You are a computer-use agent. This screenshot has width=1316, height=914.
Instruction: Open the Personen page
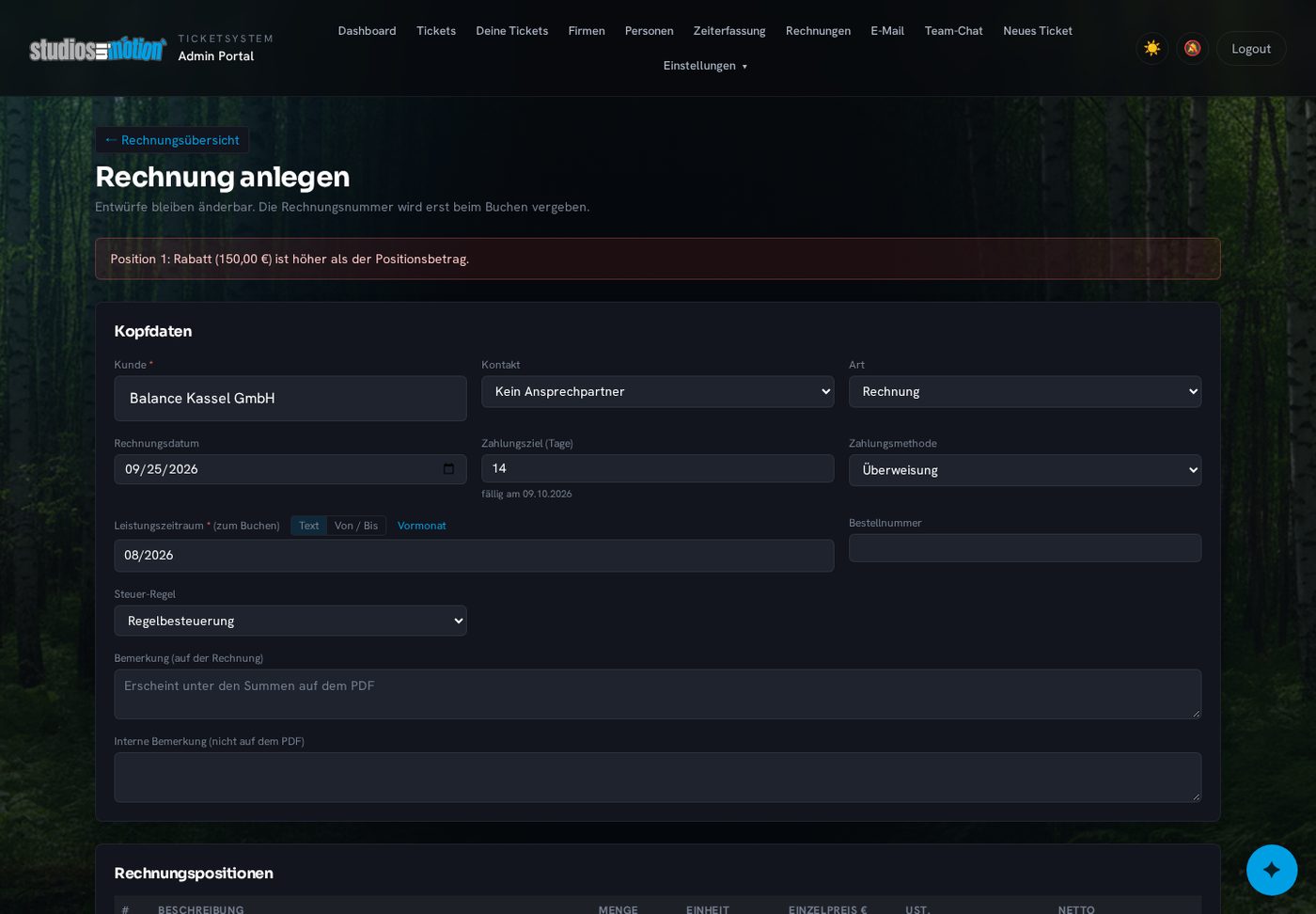tap(650, 31)
